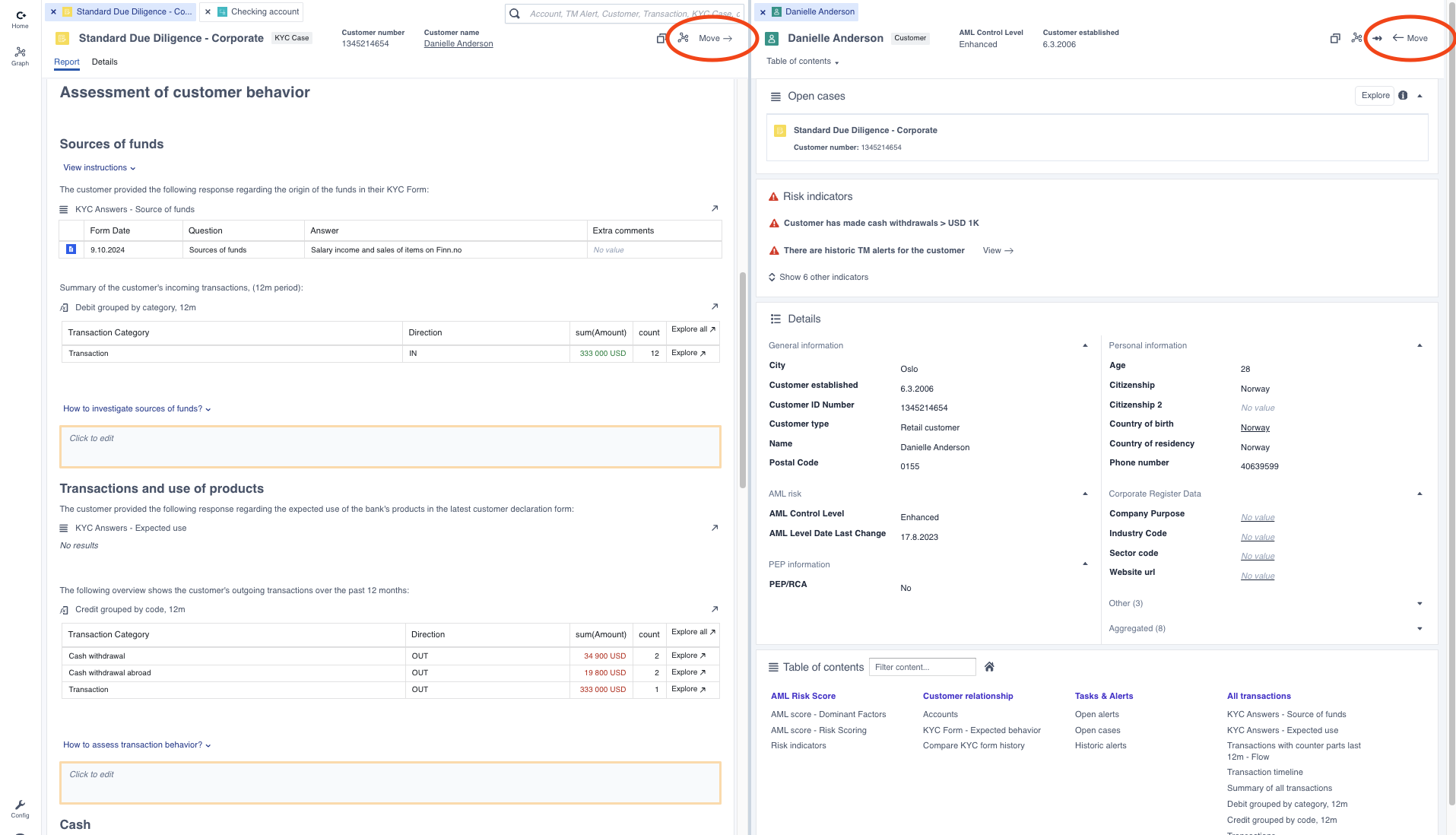Image resolution: width=1456 pixels, height=835 pixels.
Task: Open Debit grouped by category expand arrow
Action: pyautogui.click(x=715, y=306)
